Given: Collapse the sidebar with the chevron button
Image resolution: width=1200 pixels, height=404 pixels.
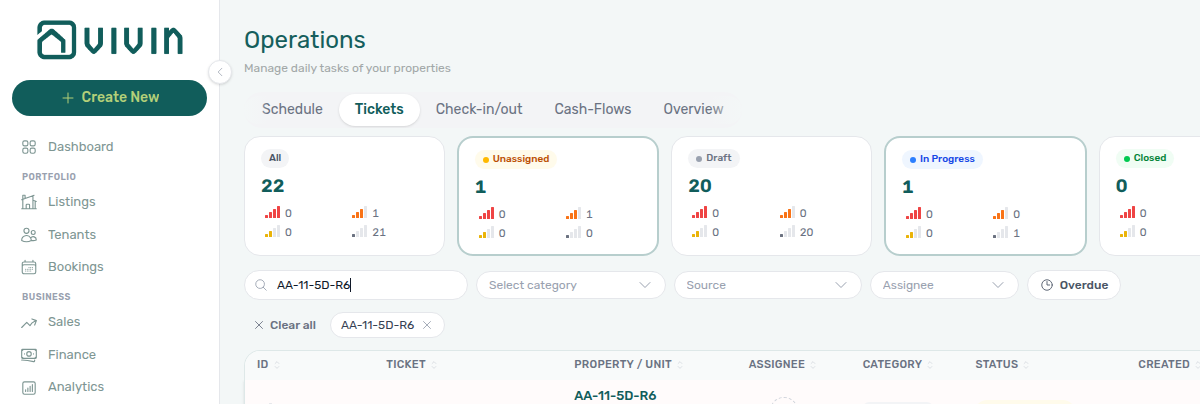Looking at the screenshot, I should 220,71.
